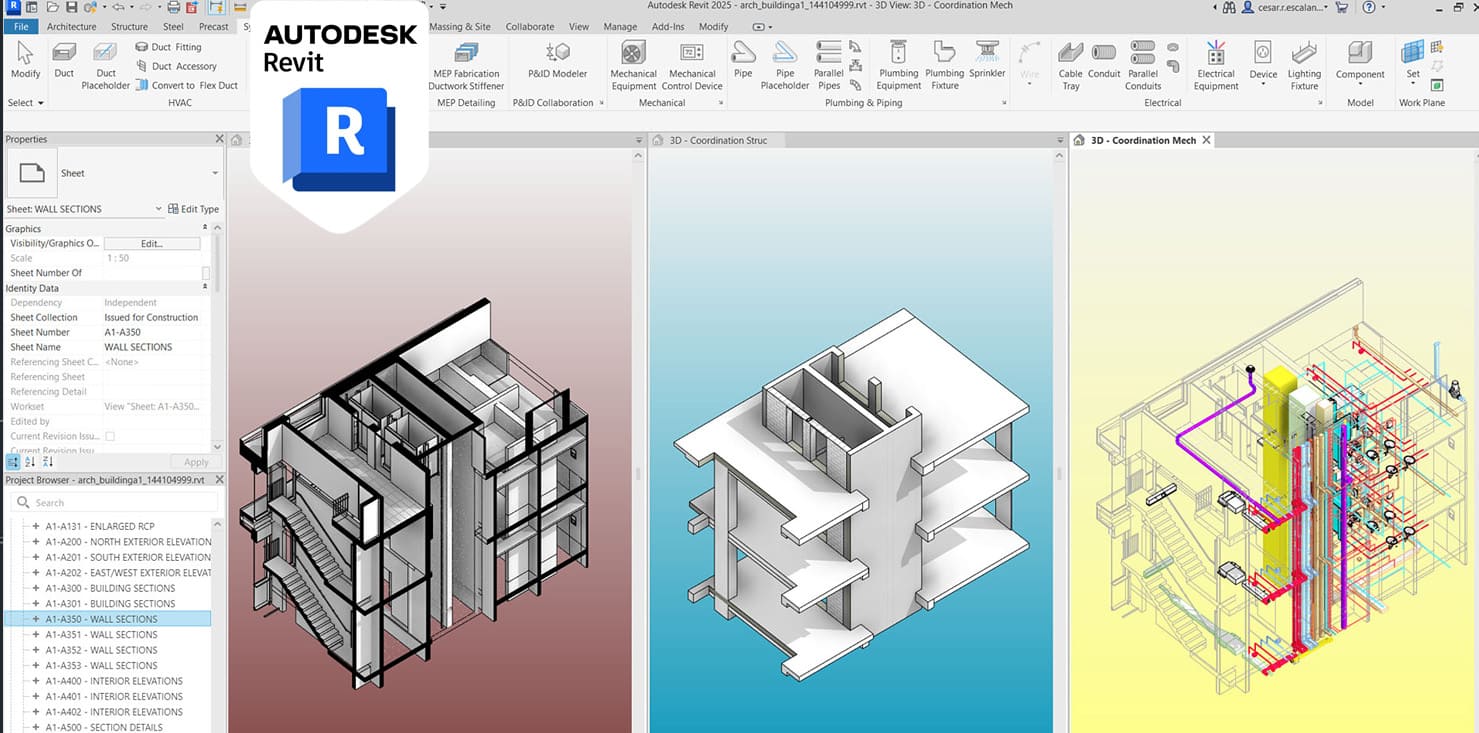The width and height of the screenshot is (1479, 733).
Task: Select the Parallel Pipes tool
Action: (829, 66)
